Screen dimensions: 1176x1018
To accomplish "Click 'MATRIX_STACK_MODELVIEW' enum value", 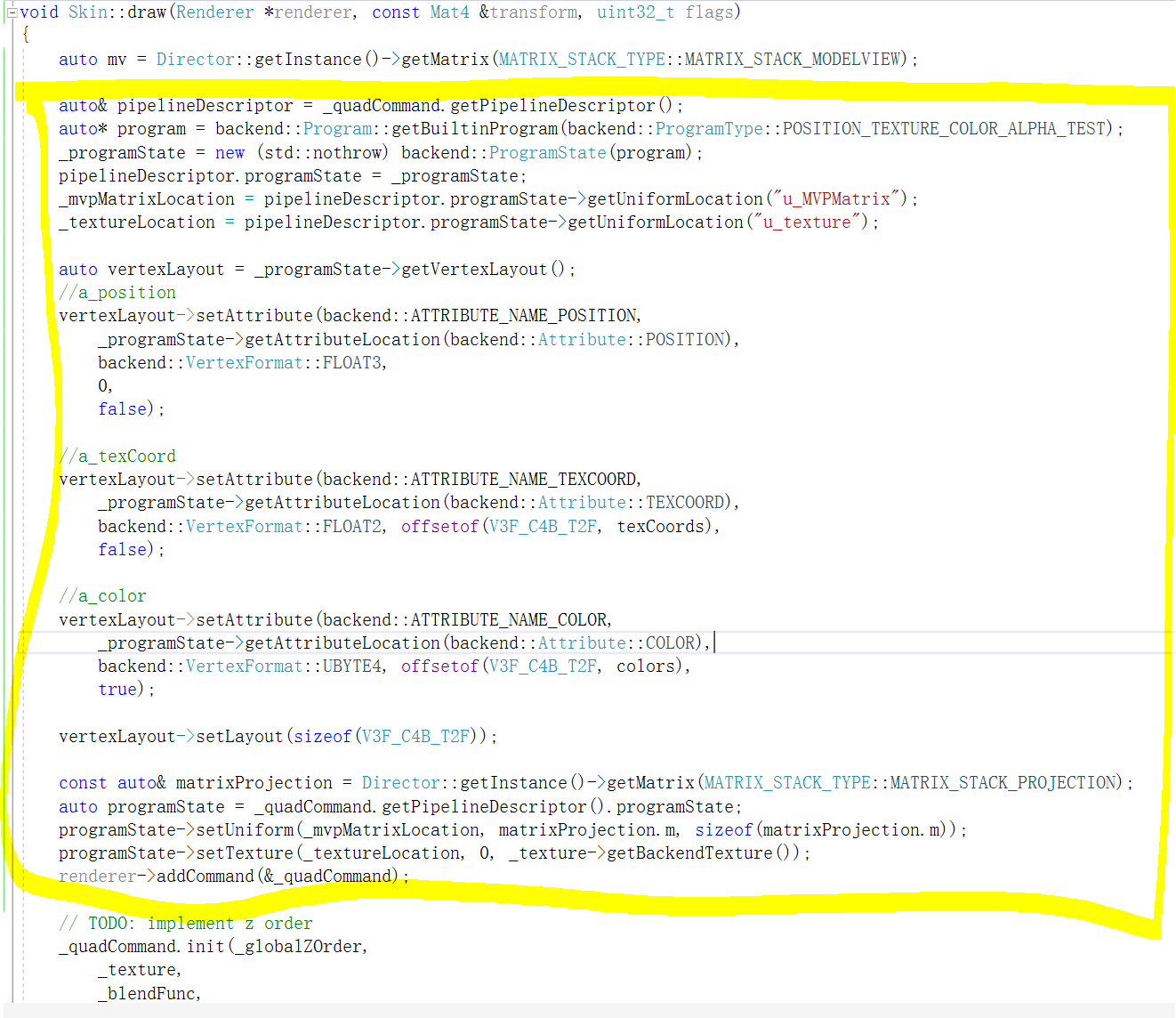I will [793, 60].
